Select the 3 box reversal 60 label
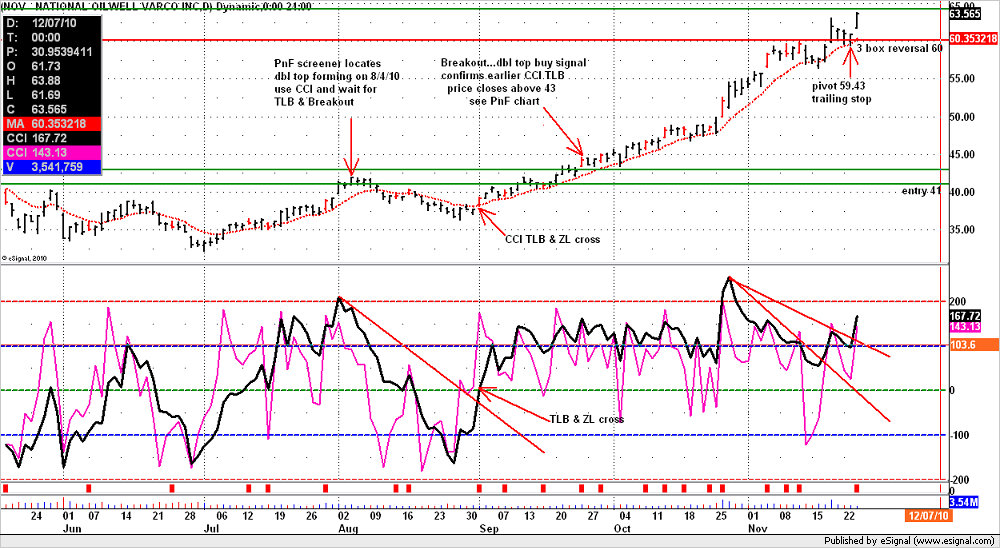Screen dimensions: 1000x548 899,48
